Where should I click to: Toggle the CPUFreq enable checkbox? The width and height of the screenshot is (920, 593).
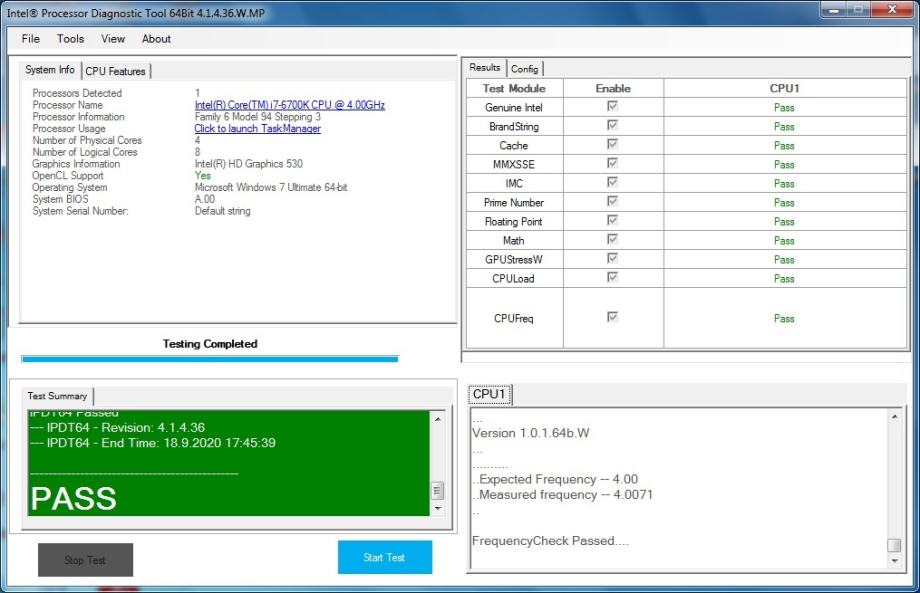[x=613, y=317]
